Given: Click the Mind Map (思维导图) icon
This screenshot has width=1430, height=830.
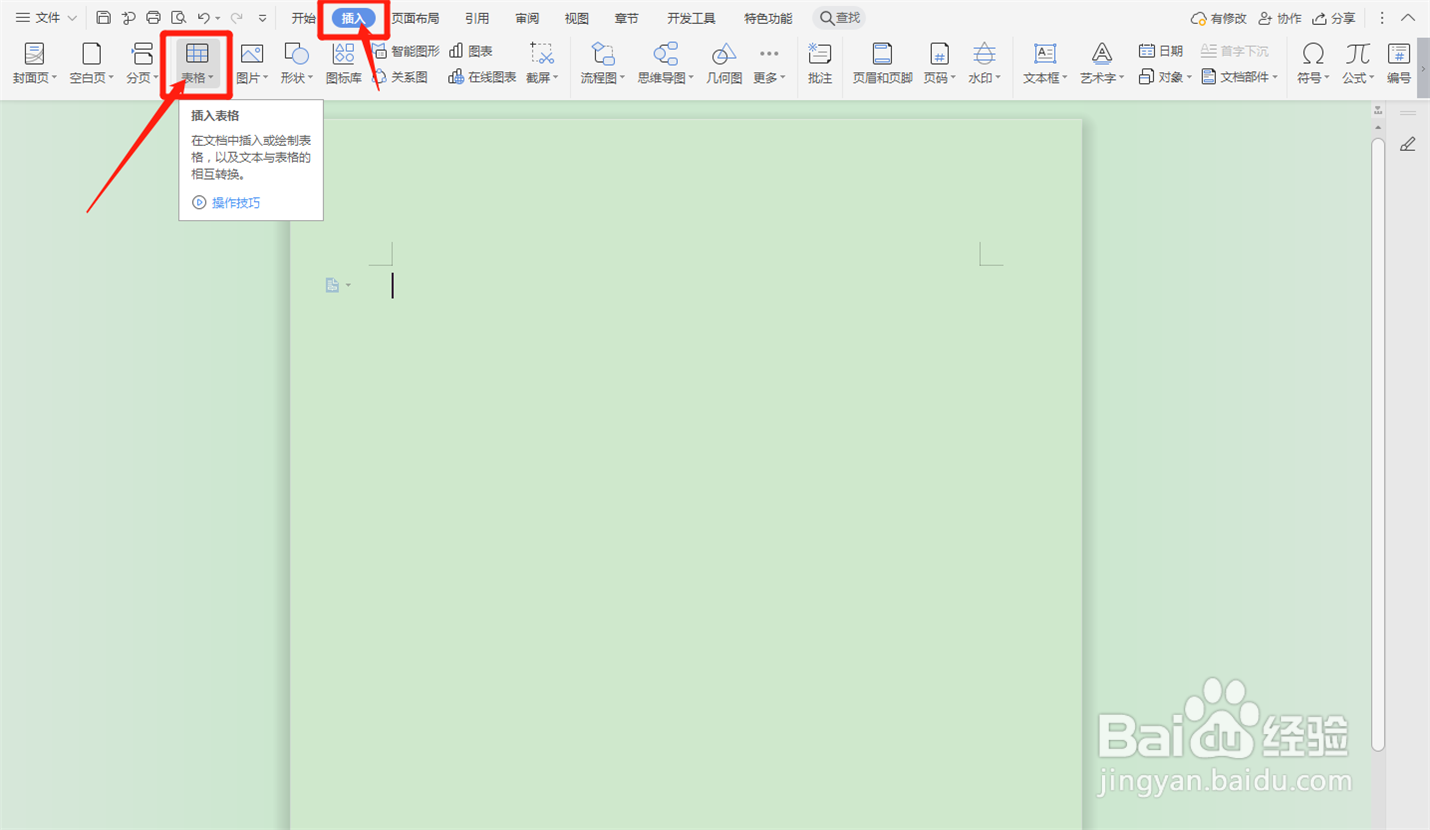Looking at the screenshot, I should click(665, 54).
